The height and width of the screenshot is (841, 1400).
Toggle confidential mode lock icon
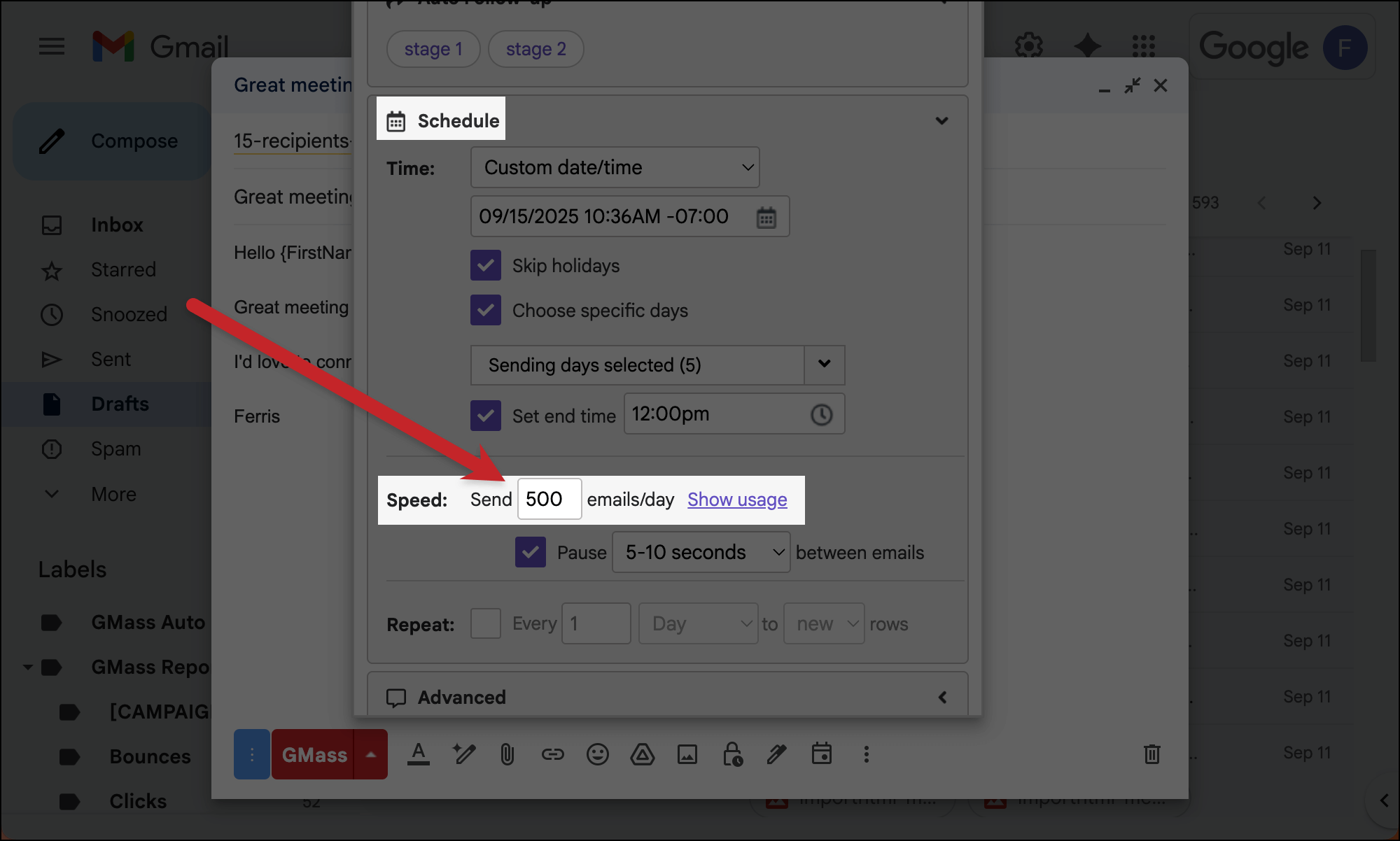(x=732, y=754)
